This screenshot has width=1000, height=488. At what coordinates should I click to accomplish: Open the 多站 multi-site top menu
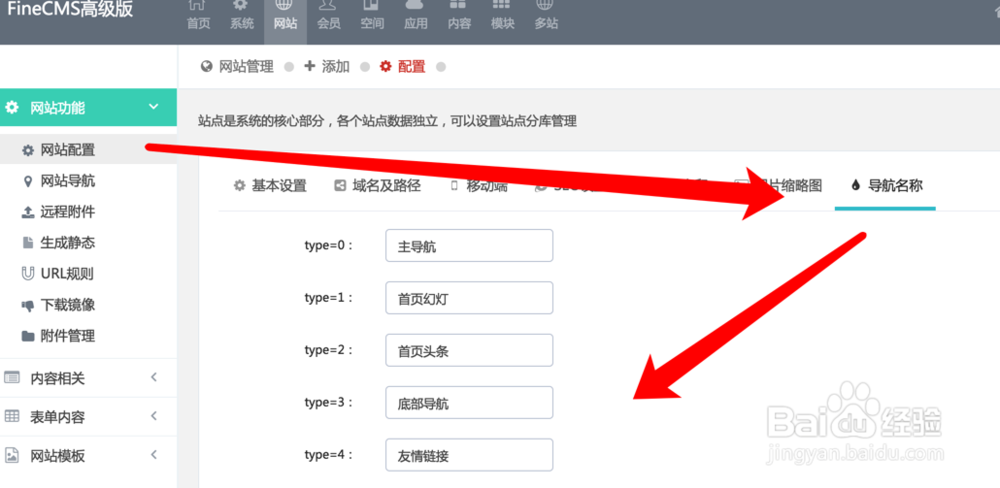(545, 17)
